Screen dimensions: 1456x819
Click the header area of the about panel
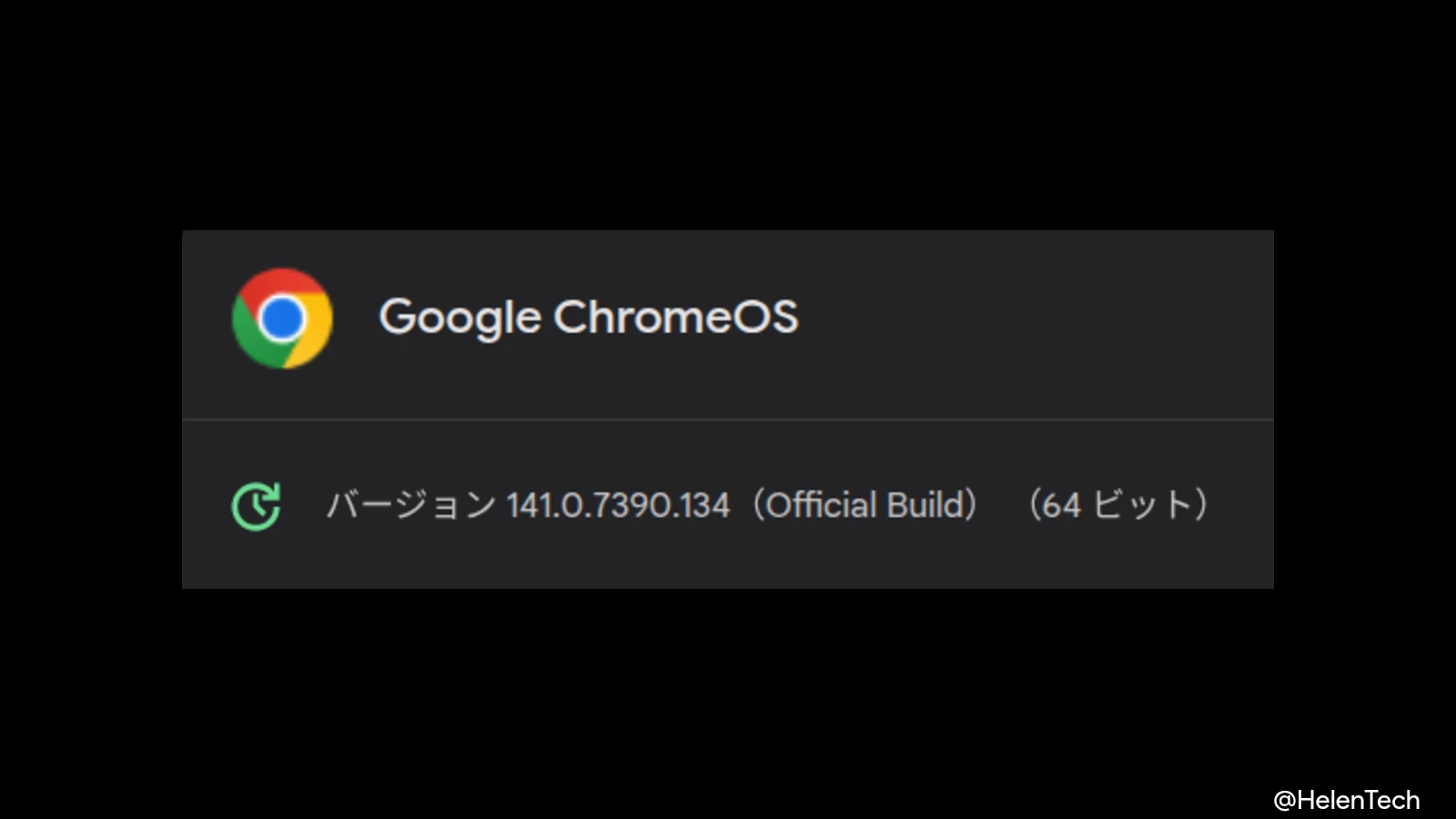tap(728, 323)
